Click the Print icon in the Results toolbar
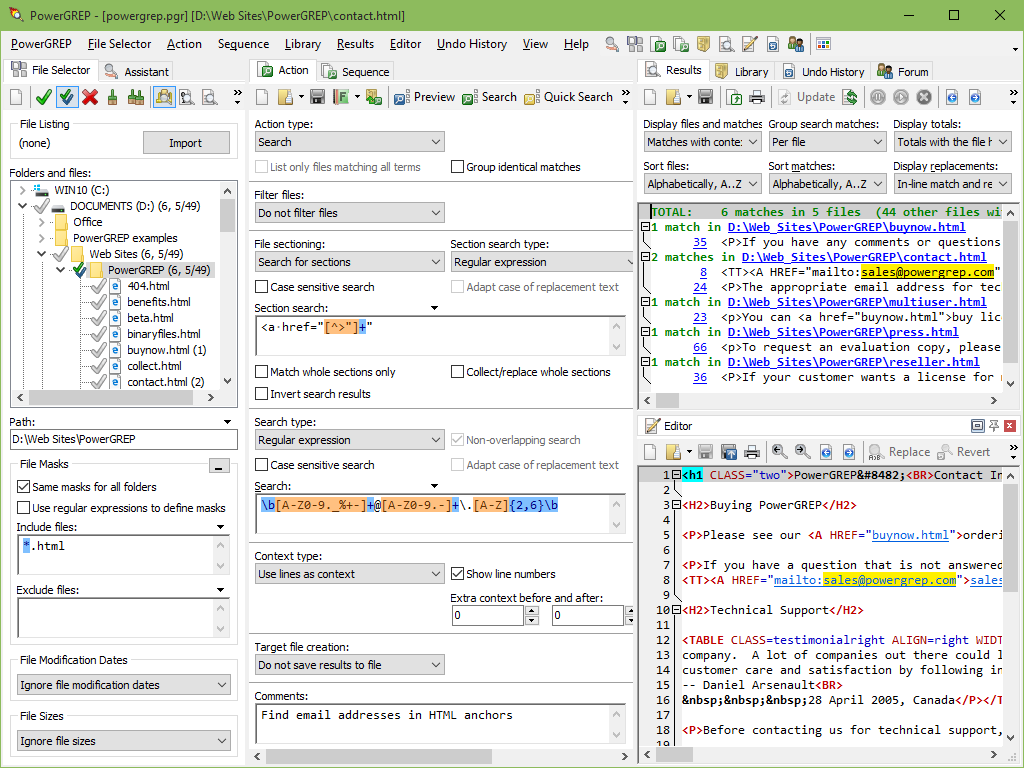This screenshot has height=768, width=1024. pos(757,97)
